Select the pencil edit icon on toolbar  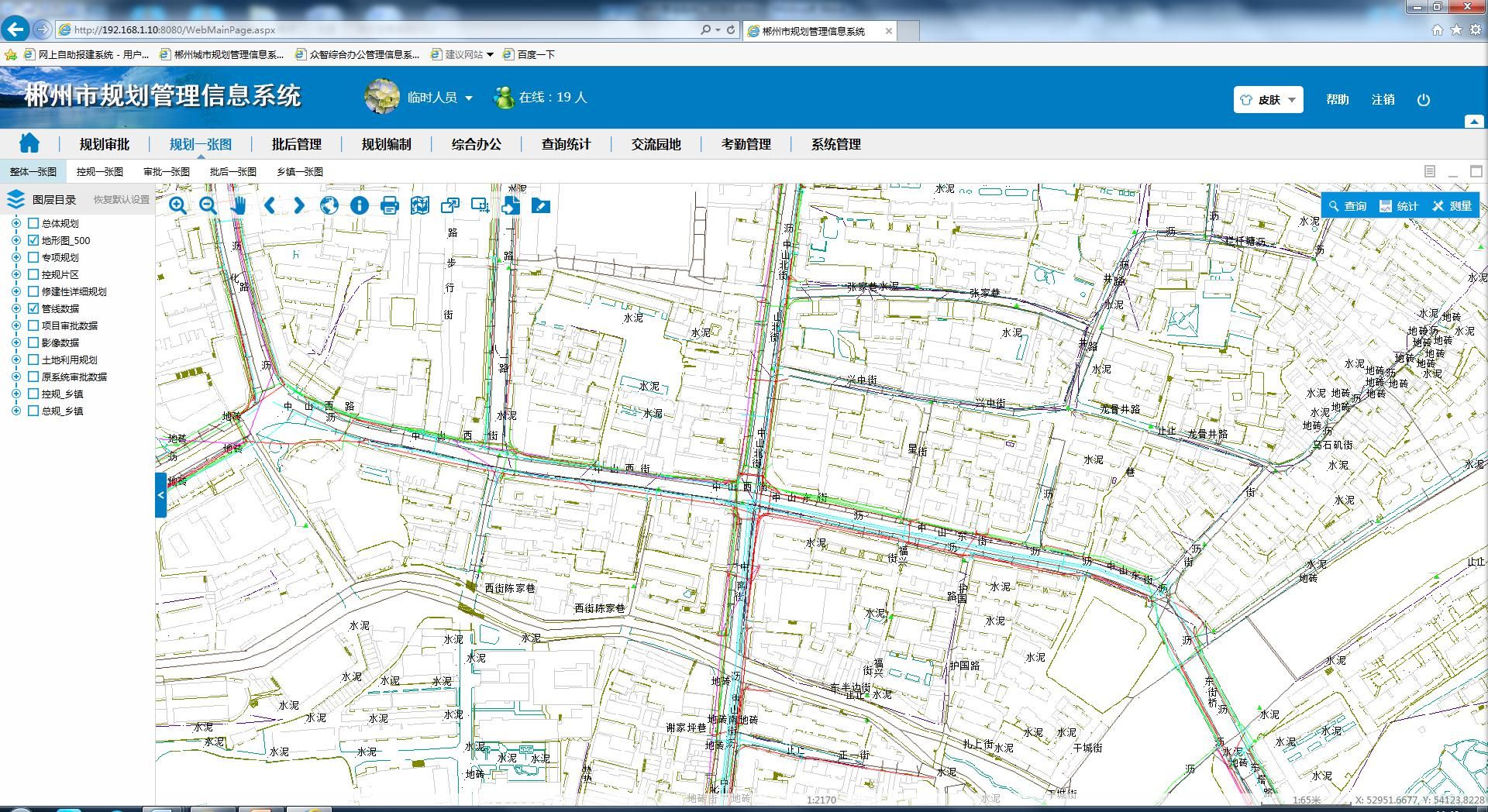[x=540, y=205]
